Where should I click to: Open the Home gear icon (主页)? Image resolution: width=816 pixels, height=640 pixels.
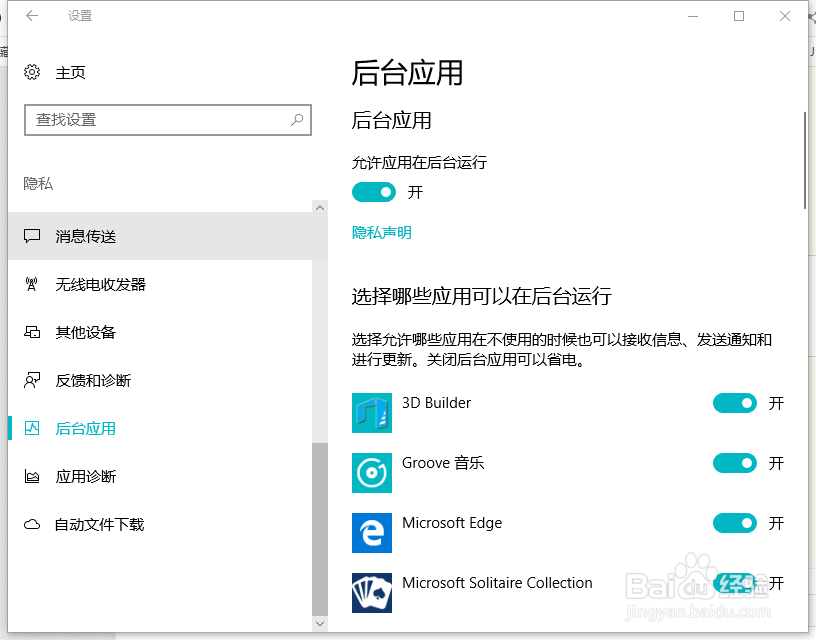pos(32,72)
